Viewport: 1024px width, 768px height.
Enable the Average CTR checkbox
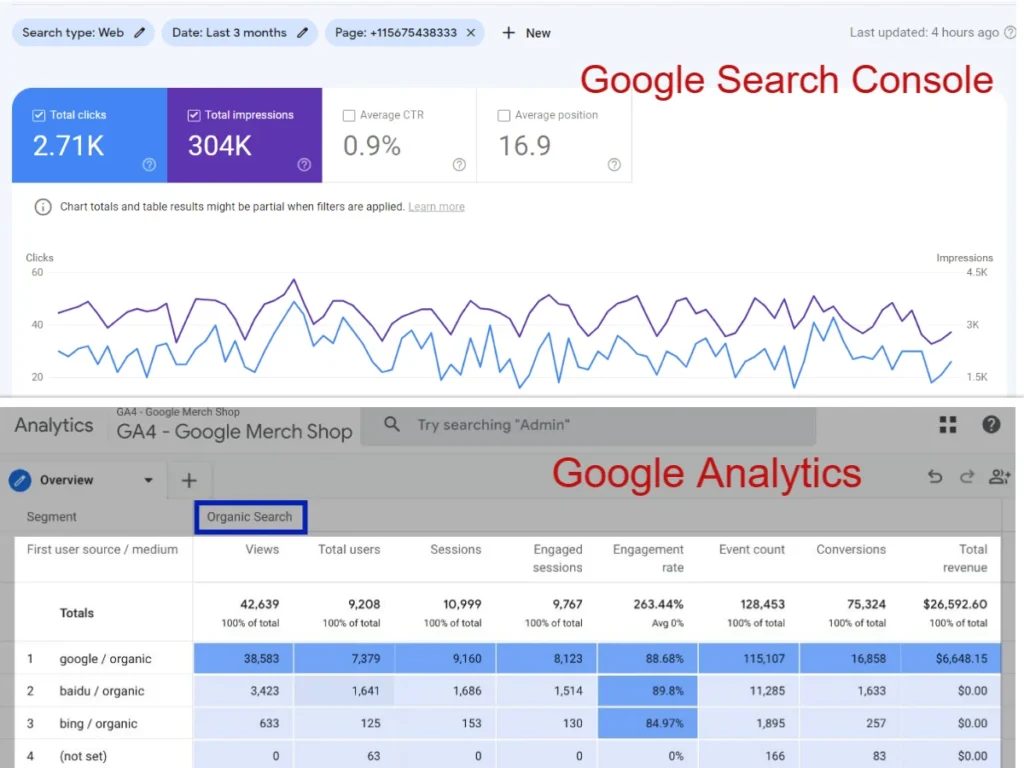pyautogui.click(x=349, y=116)
